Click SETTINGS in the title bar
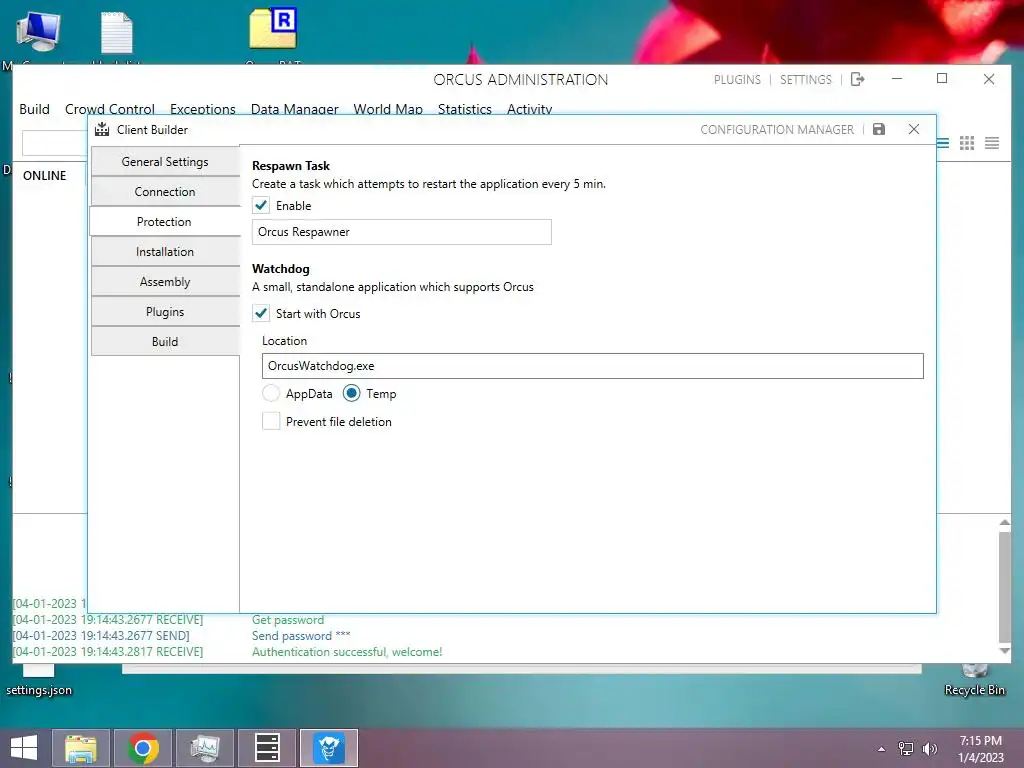 806,80
